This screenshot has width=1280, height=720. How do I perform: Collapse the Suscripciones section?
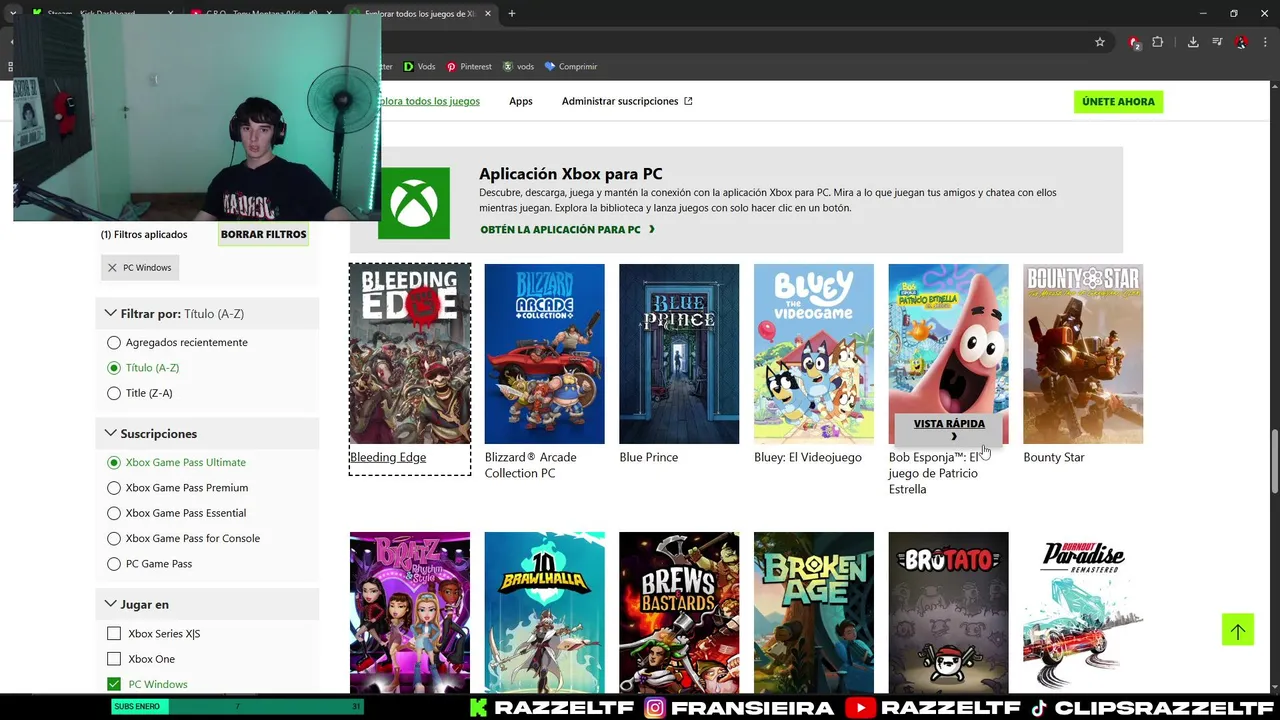coord(207,433)
